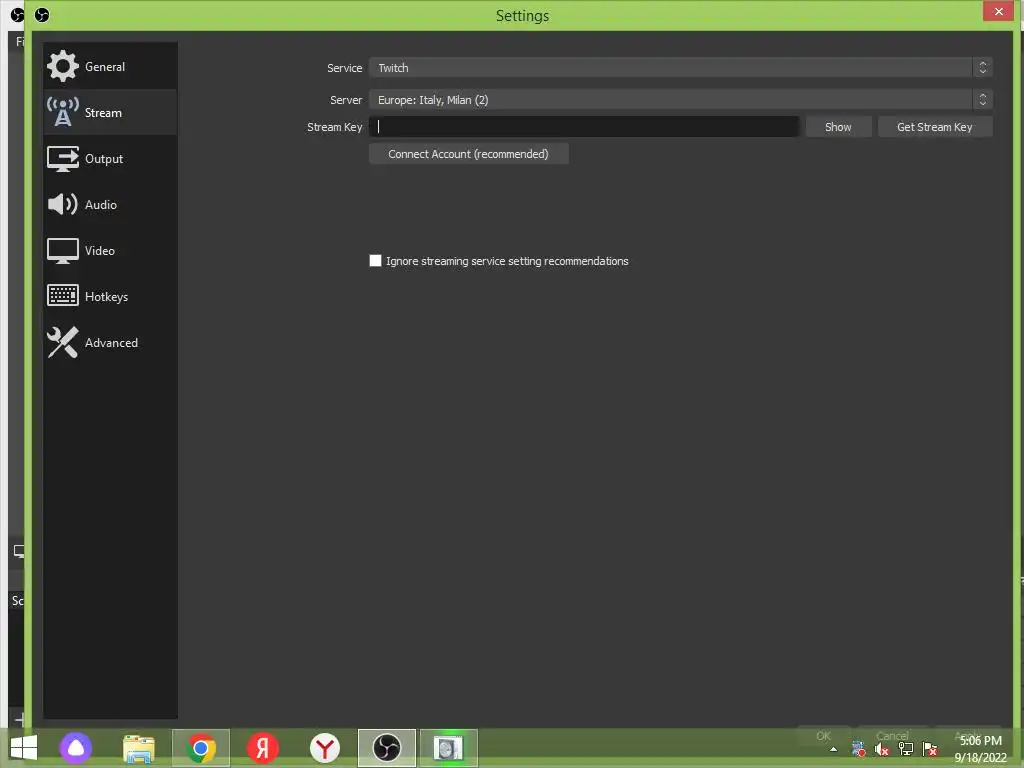
Task: Open the Service dropdown showing Twitch
Action: [x=680, y=67]
